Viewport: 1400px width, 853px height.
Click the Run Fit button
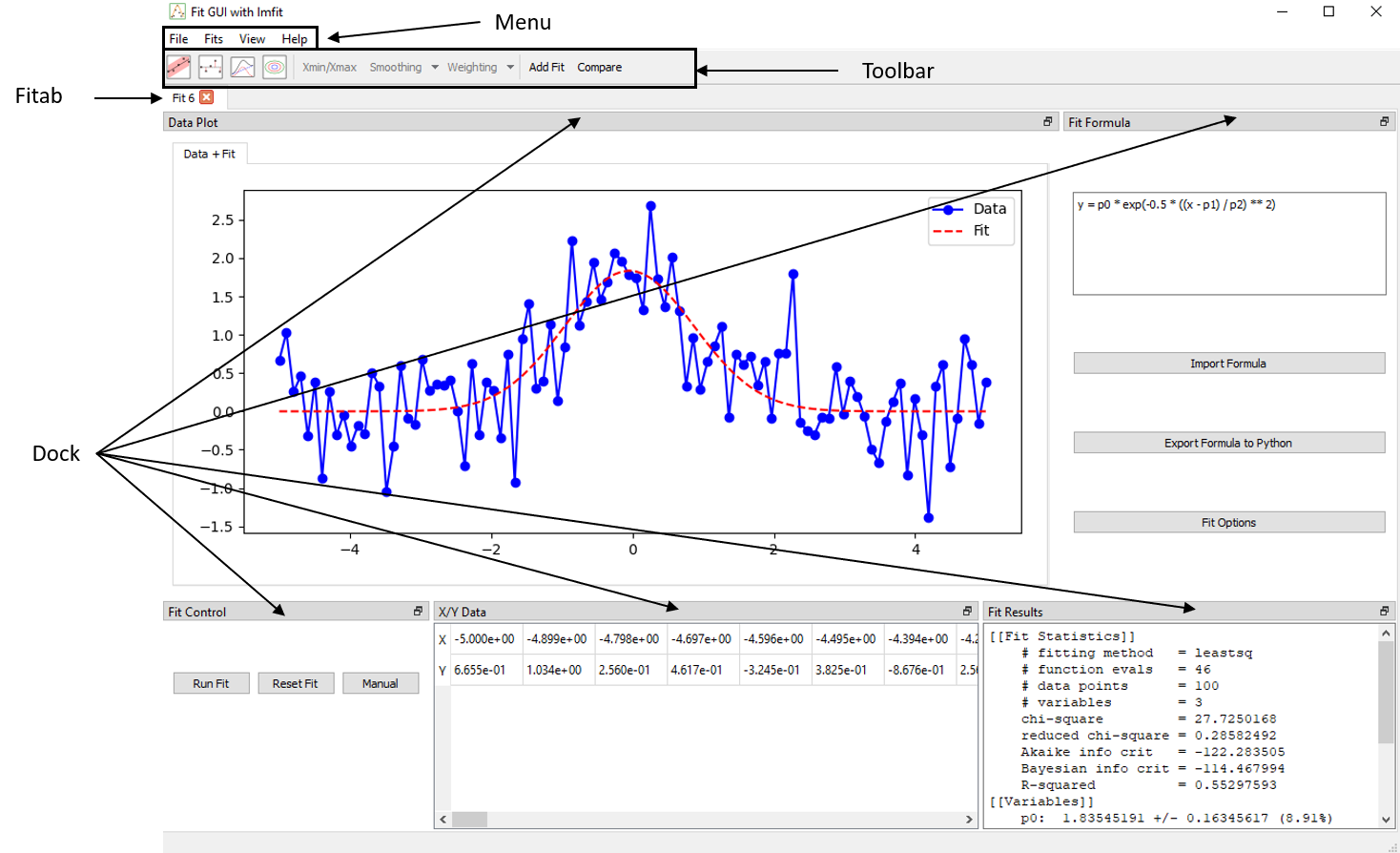coord(211,683)
